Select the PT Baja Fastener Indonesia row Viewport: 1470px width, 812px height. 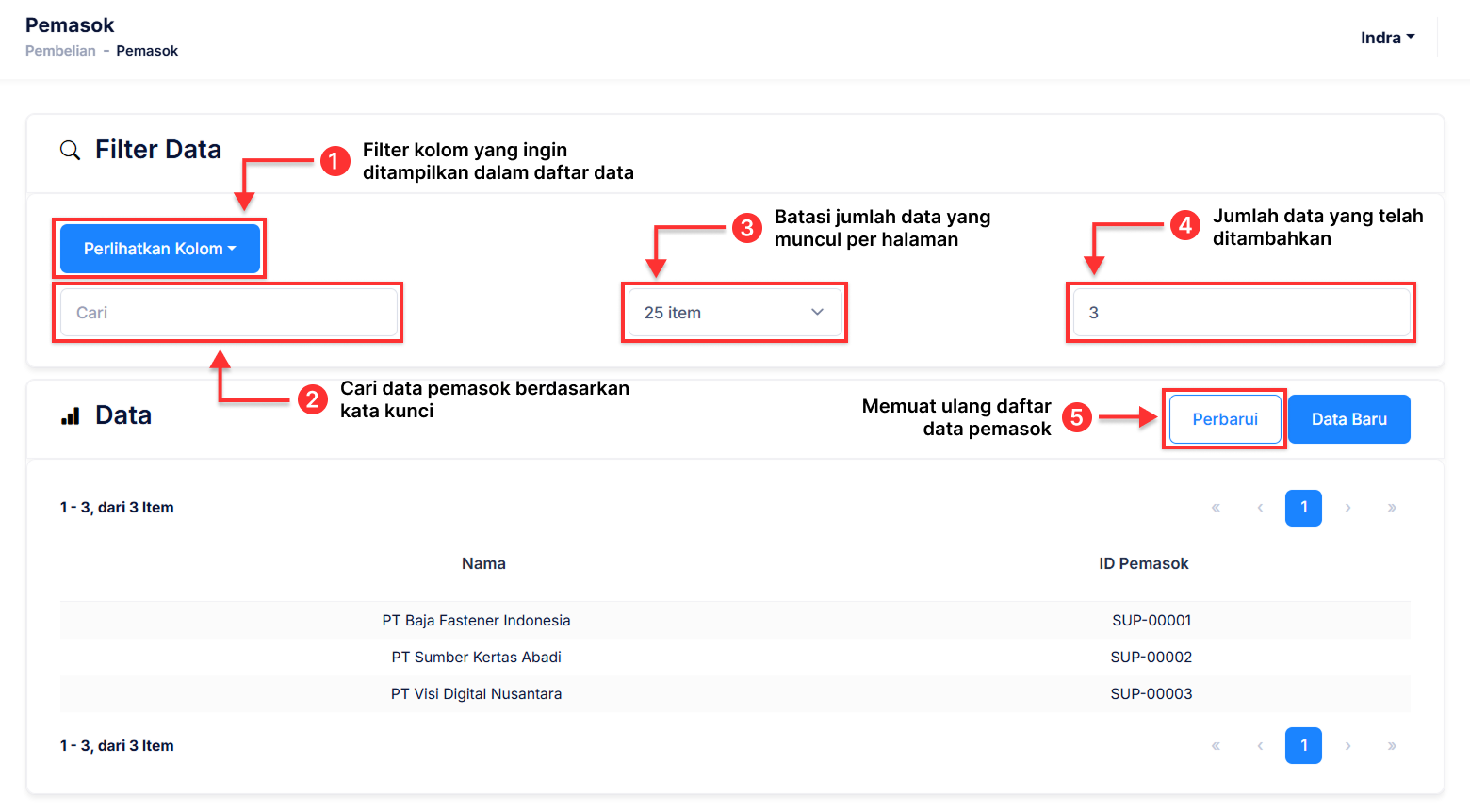click(476, 620)
